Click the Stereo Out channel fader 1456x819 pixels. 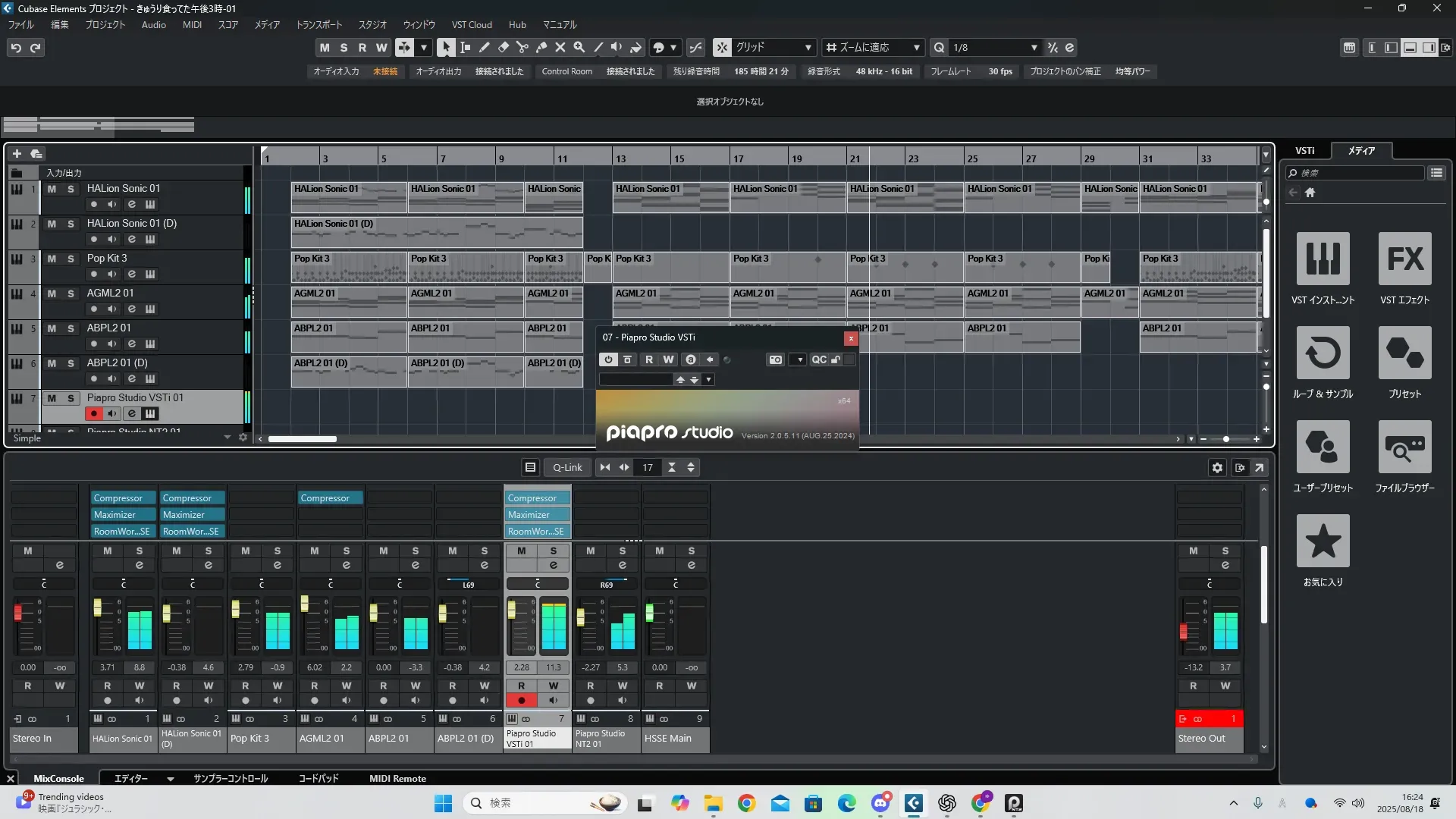click(1183, 631)
